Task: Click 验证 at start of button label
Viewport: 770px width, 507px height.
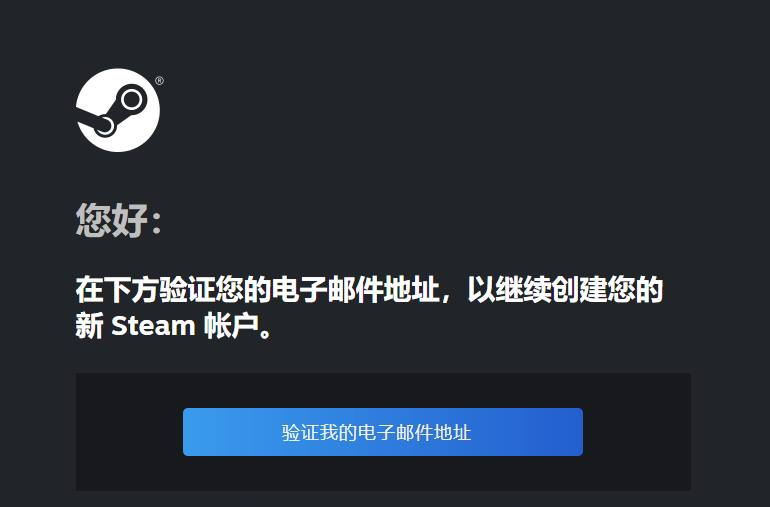Action: (301, 432)
